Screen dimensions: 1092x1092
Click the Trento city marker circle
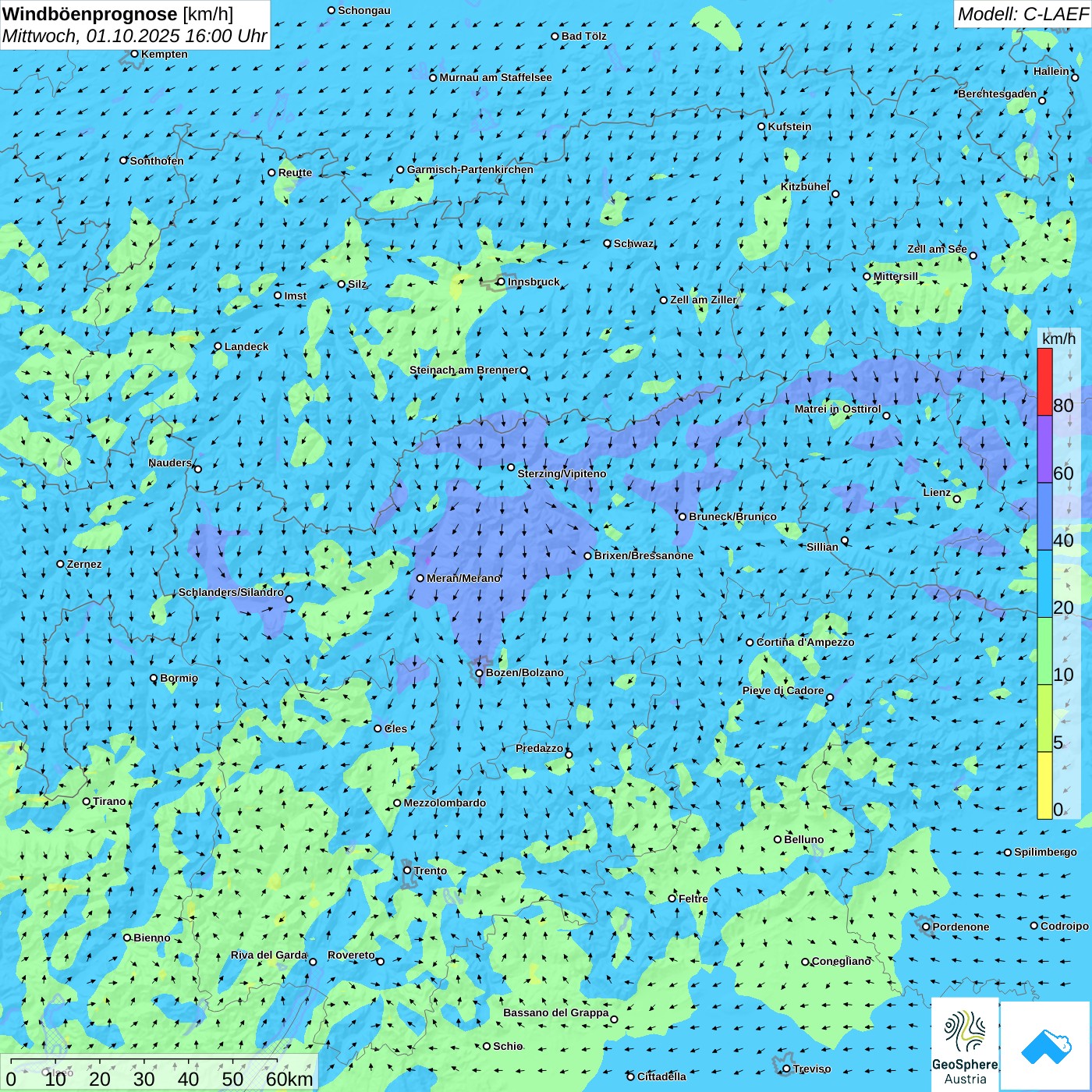[407, 870]
